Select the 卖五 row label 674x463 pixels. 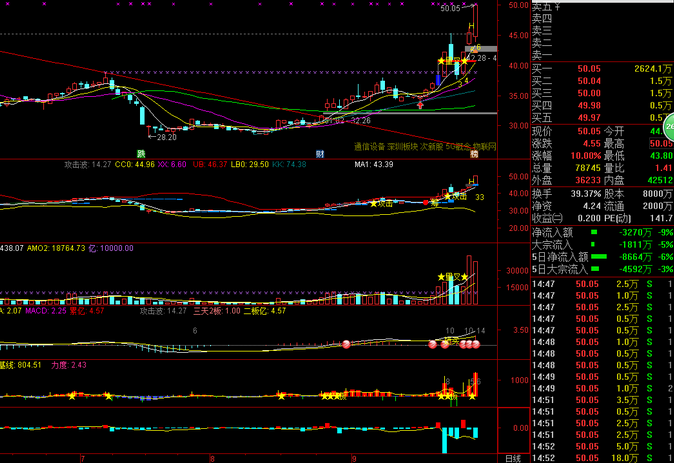[542, 6]
